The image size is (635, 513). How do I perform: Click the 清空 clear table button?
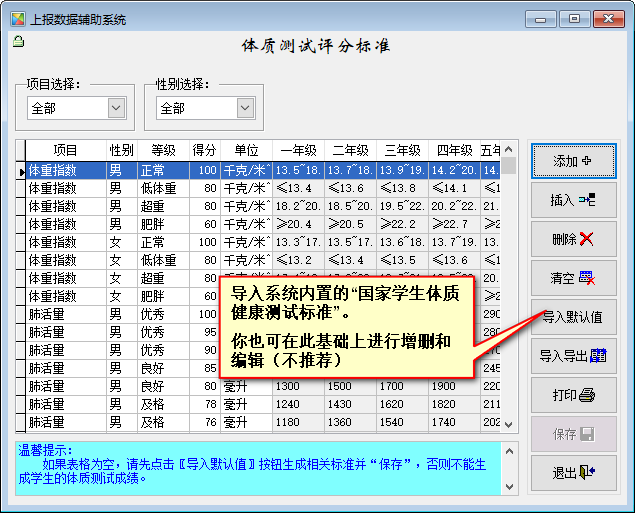(572, 278)
